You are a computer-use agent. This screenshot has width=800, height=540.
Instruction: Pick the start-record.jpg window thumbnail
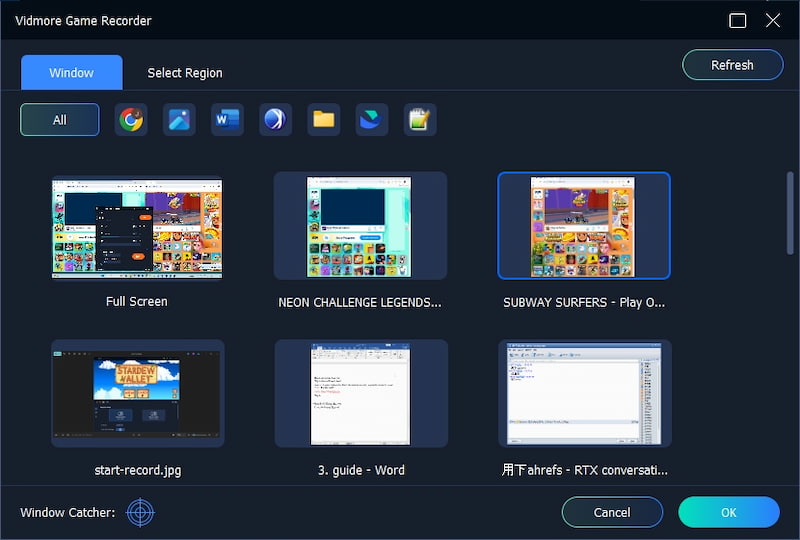[x=137, y=393]
